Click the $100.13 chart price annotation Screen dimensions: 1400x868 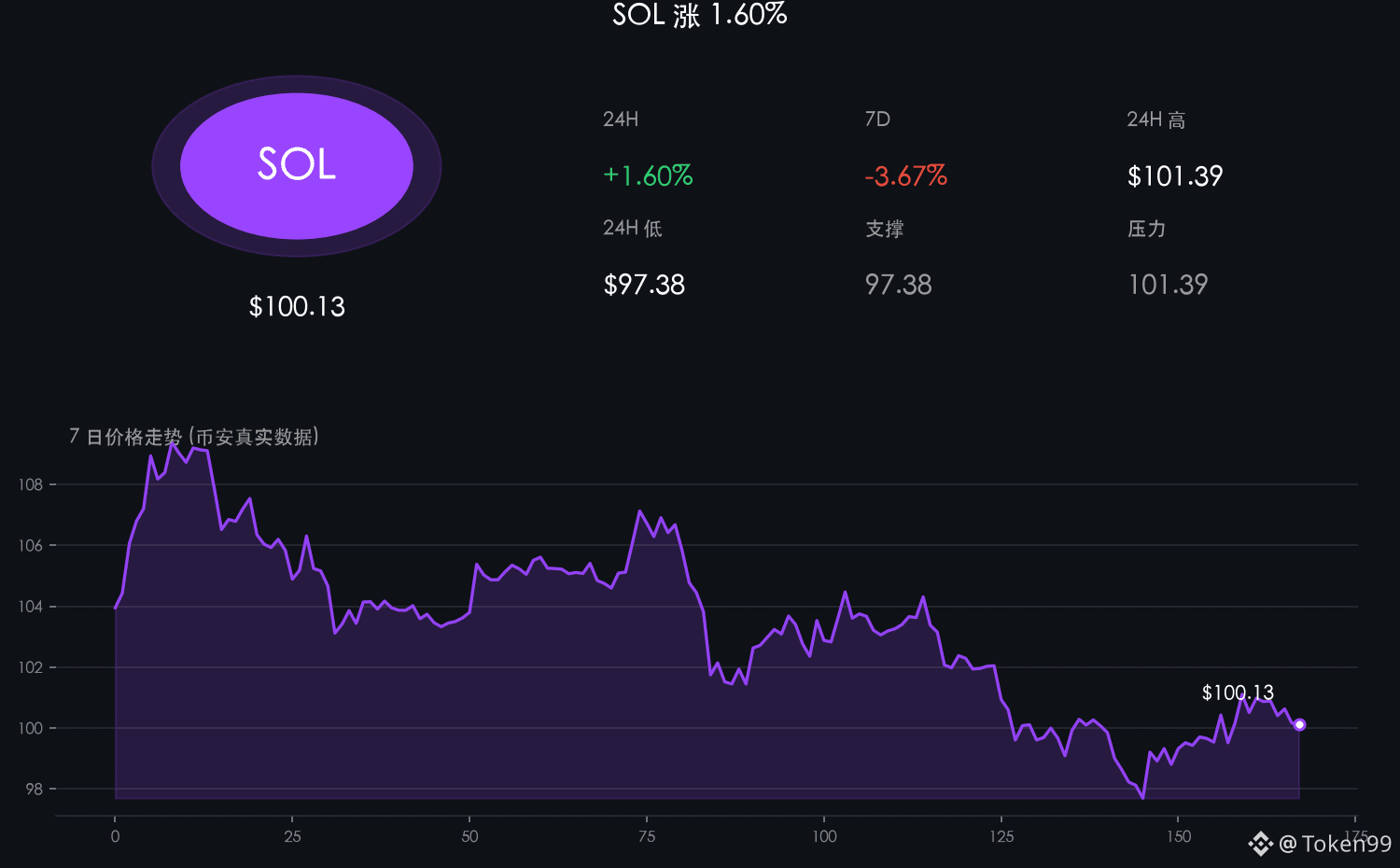[x=1238, y=693]
